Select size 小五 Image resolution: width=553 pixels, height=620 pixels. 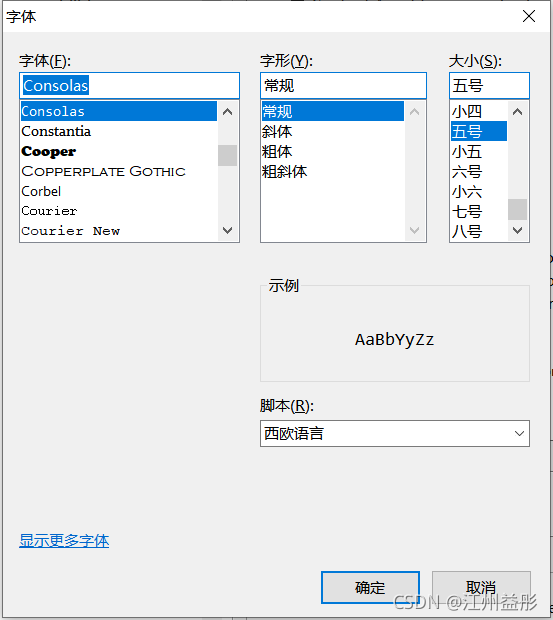pos(479,151)
